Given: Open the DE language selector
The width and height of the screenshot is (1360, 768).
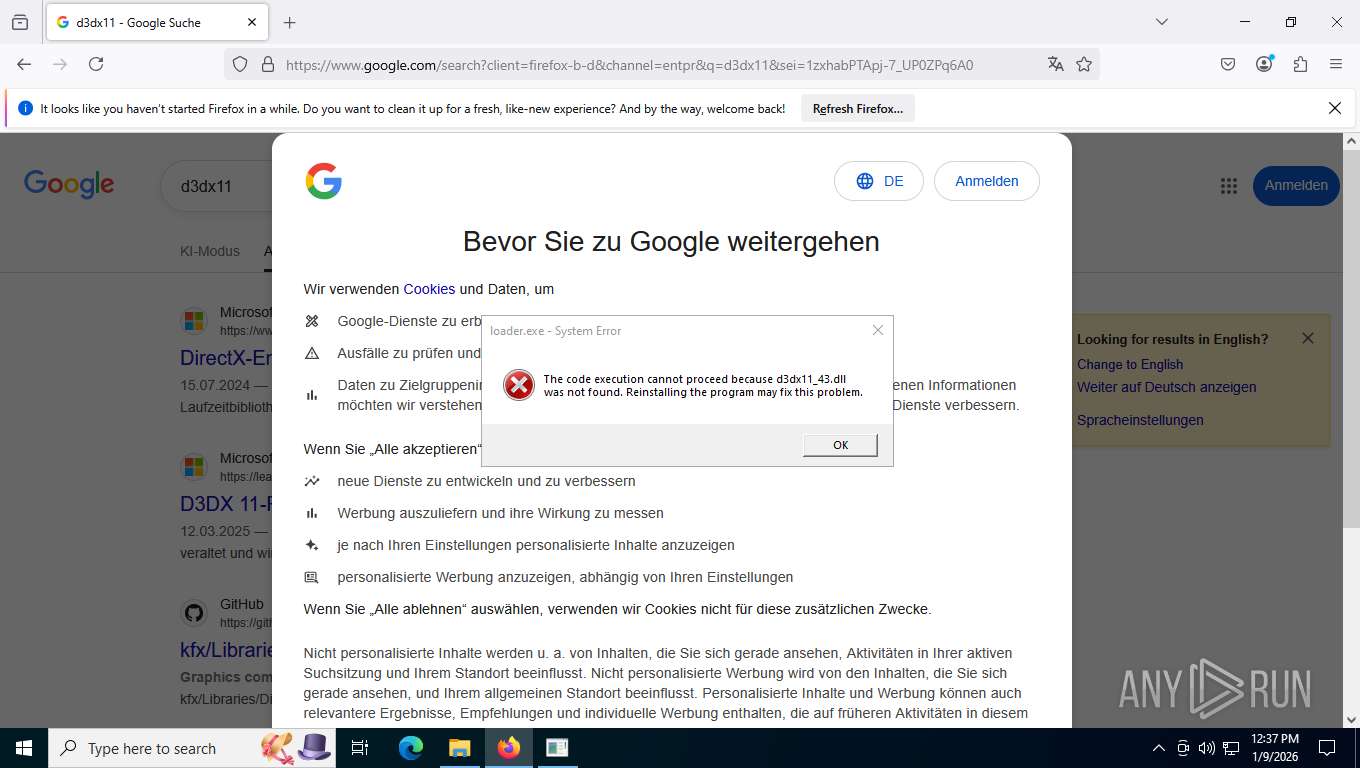Looking at the screenshot, I should 879,181.
